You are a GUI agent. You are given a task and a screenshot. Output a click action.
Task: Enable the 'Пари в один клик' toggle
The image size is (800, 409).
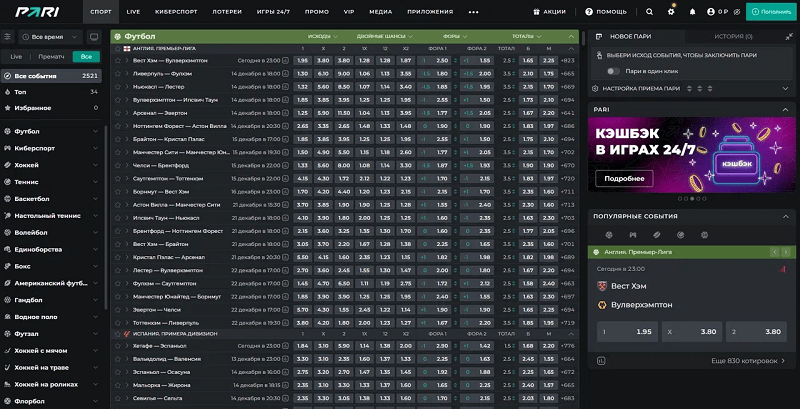tap(612, 71)
